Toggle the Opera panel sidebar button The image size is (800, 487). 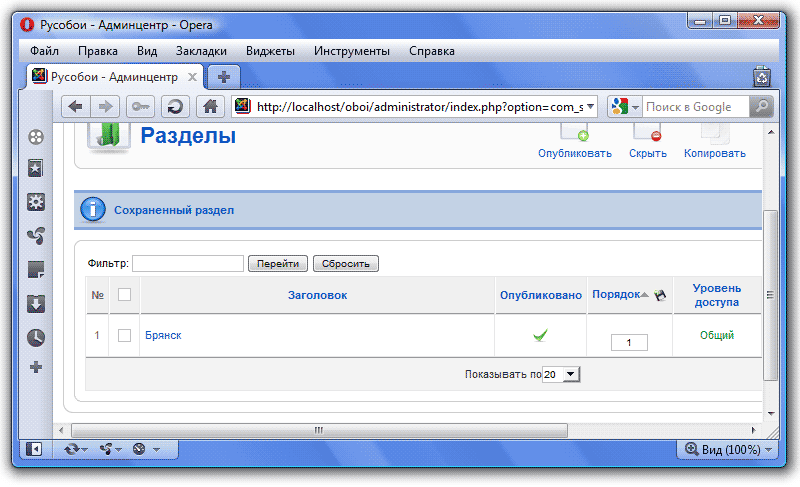[35, 450]
